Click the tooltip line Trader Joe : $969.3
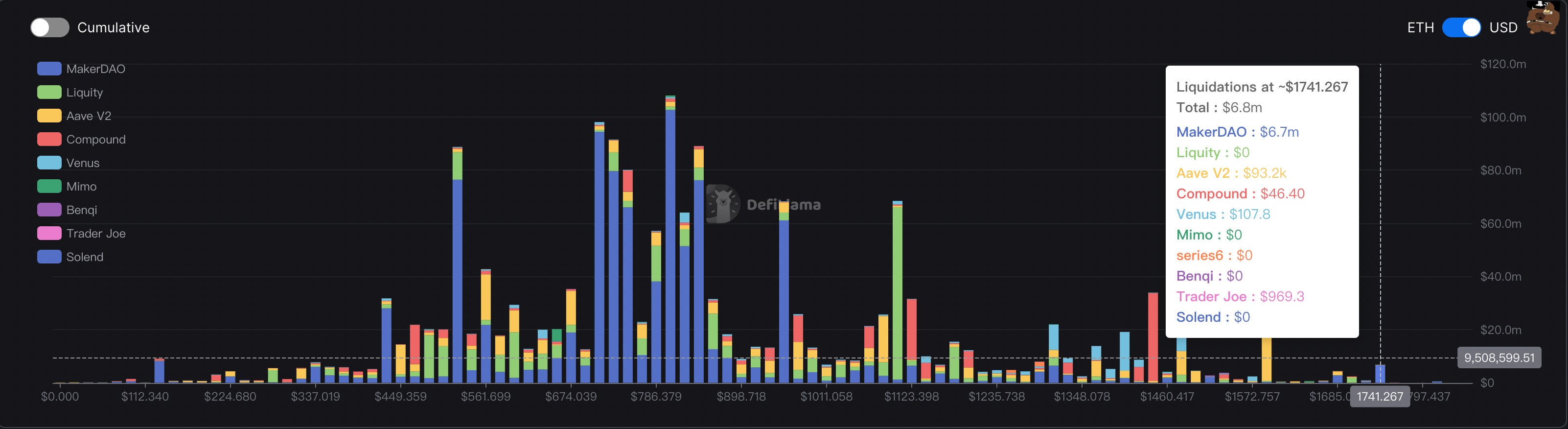This screenshot has width=1568, height=429. click(1240, 297)
